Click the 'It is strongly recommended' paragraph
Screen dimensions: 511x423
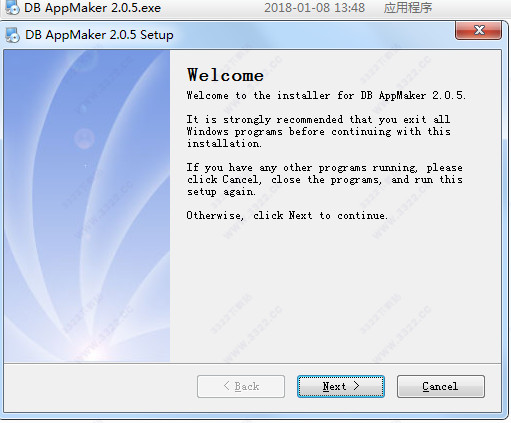point(319,131)
